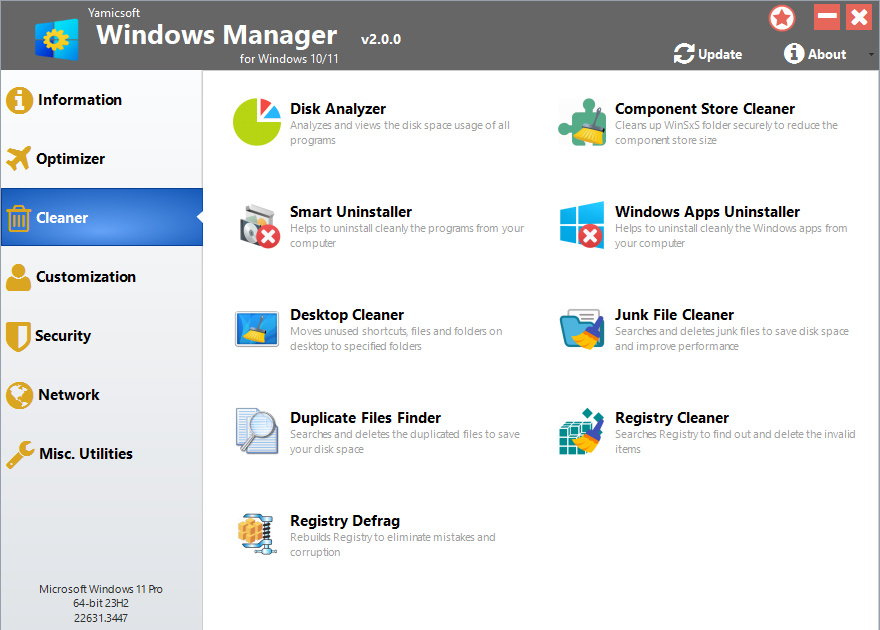Click 'Microsoft Windows 11 Pro' text
Viewport: 880px width, 630px height.
(100, 589)
